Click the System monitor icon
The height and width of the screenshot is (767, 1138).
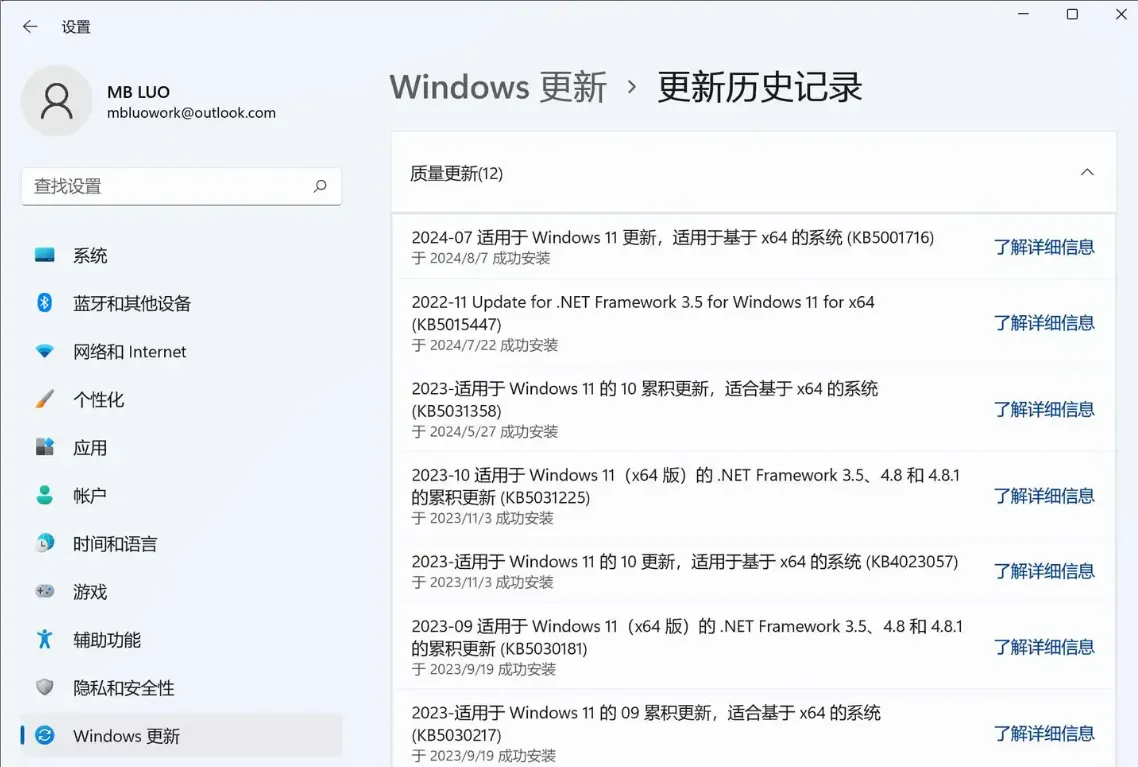pyautogui.click(x=44, y=255)
